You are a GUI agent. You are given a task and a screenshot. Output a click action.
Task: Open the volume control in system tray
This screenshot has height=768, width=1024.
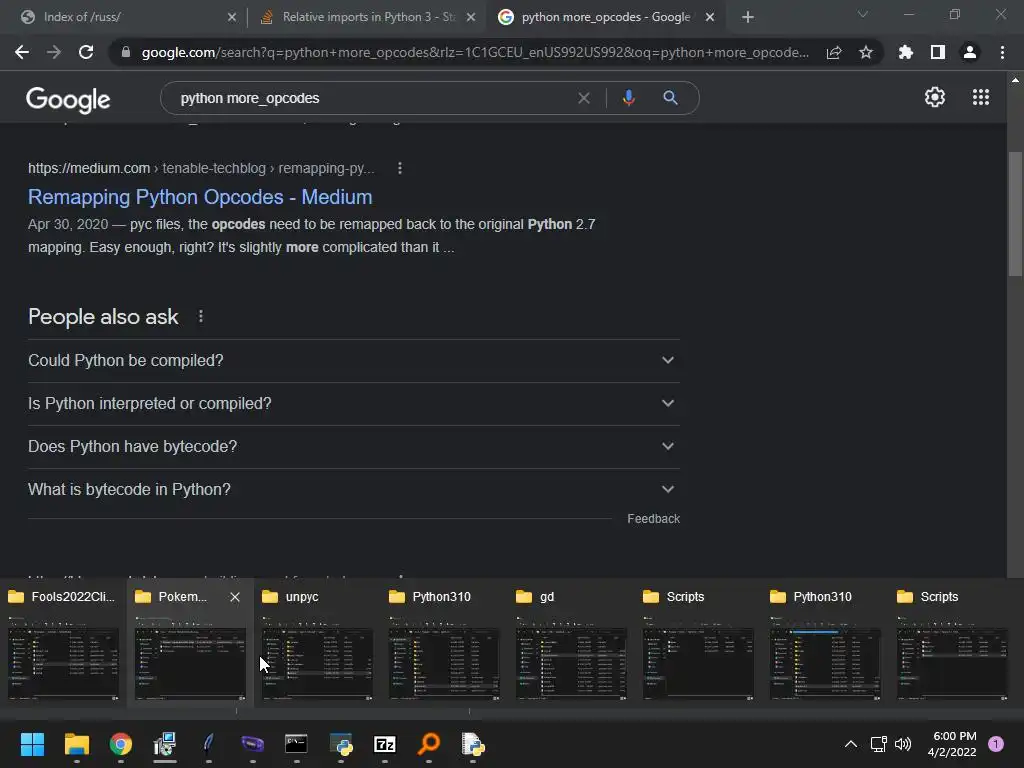click(x=903, y=744)
